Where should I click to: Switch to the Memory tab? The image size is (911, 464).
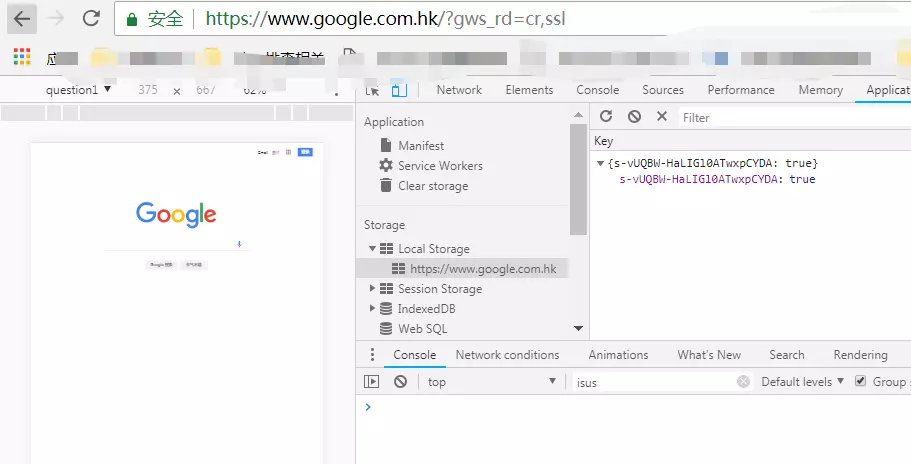pos(820,90)
